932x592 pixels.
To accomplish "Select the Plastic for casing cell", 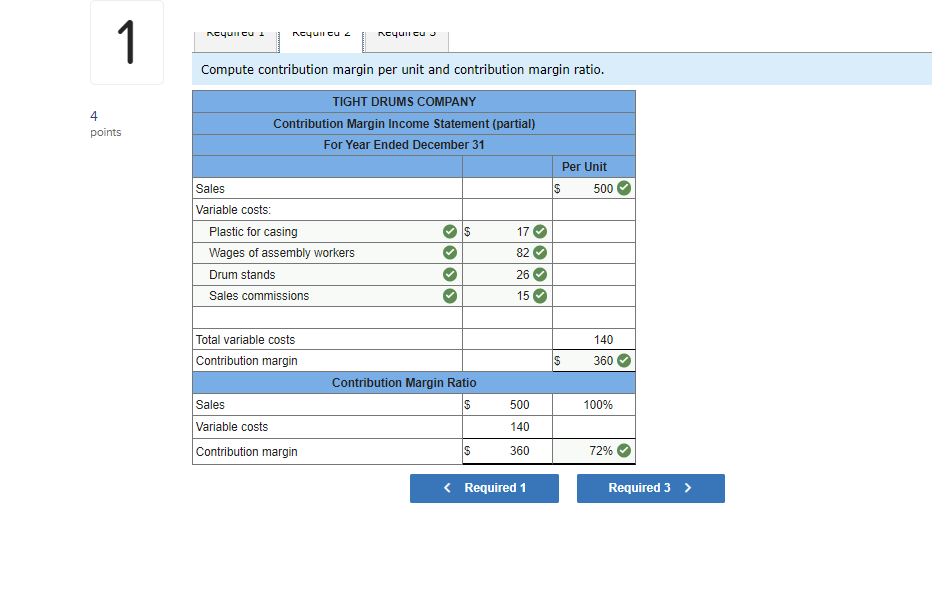I will coord(328,232).
